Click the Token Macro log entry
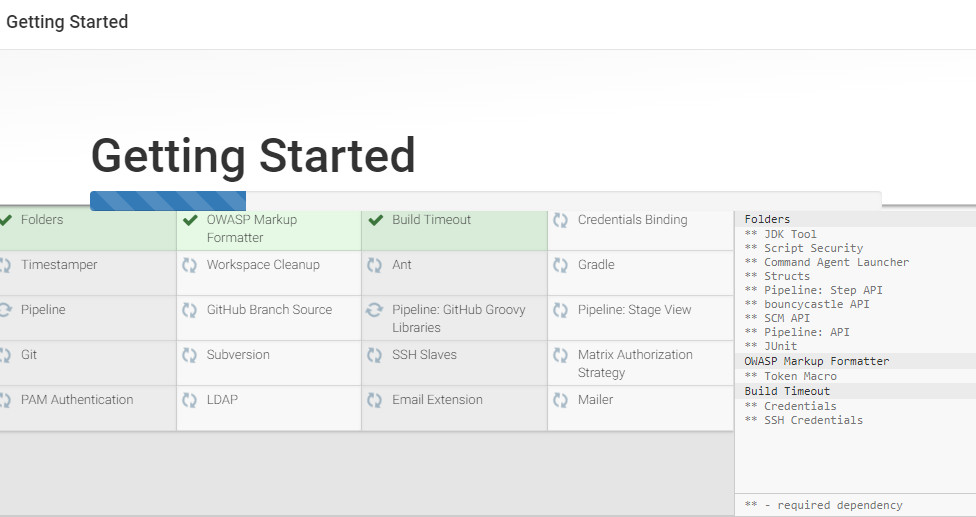Image resolution: width=976 pixels, height=517 pixels. (x=791, y=376)
